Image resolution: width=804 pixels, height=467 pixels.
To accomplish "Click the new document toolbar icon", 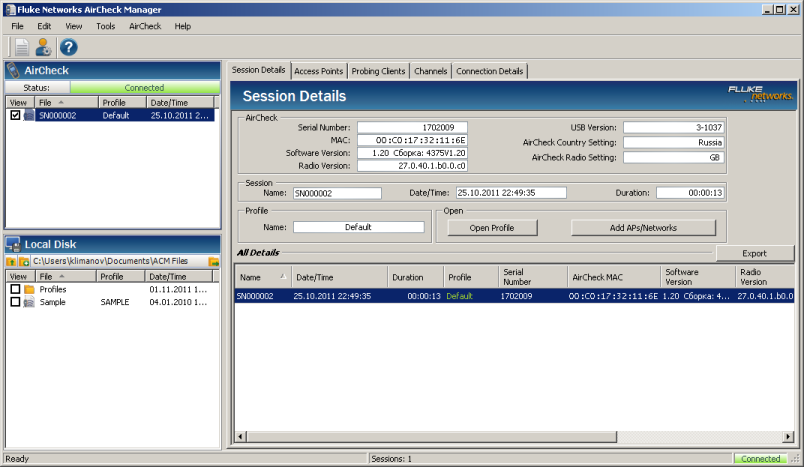I will click(22, 47).
